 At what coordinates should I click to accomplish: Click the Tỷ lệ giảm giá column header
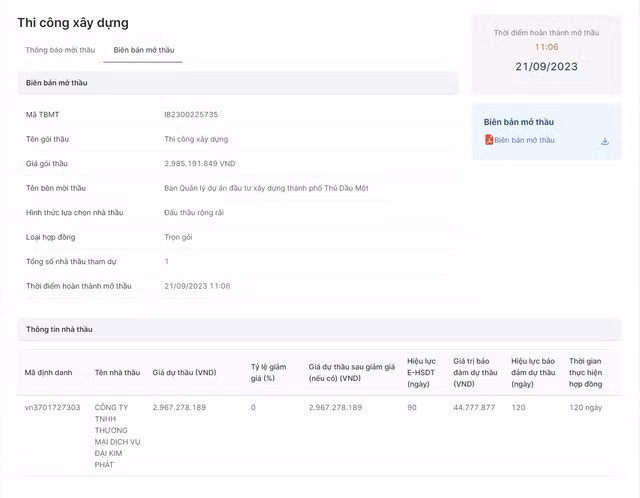point(268,373)
